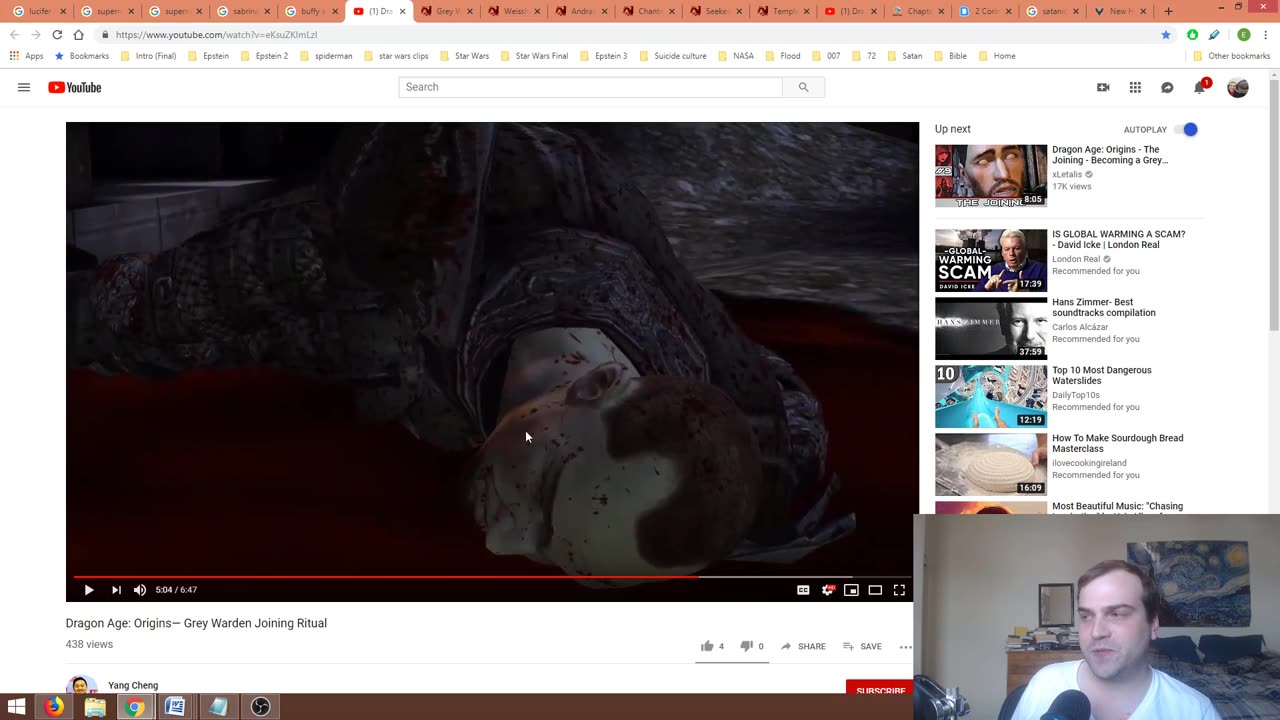Open the create video camera icon
The image size is (1280, 720).
point(1103,87)
